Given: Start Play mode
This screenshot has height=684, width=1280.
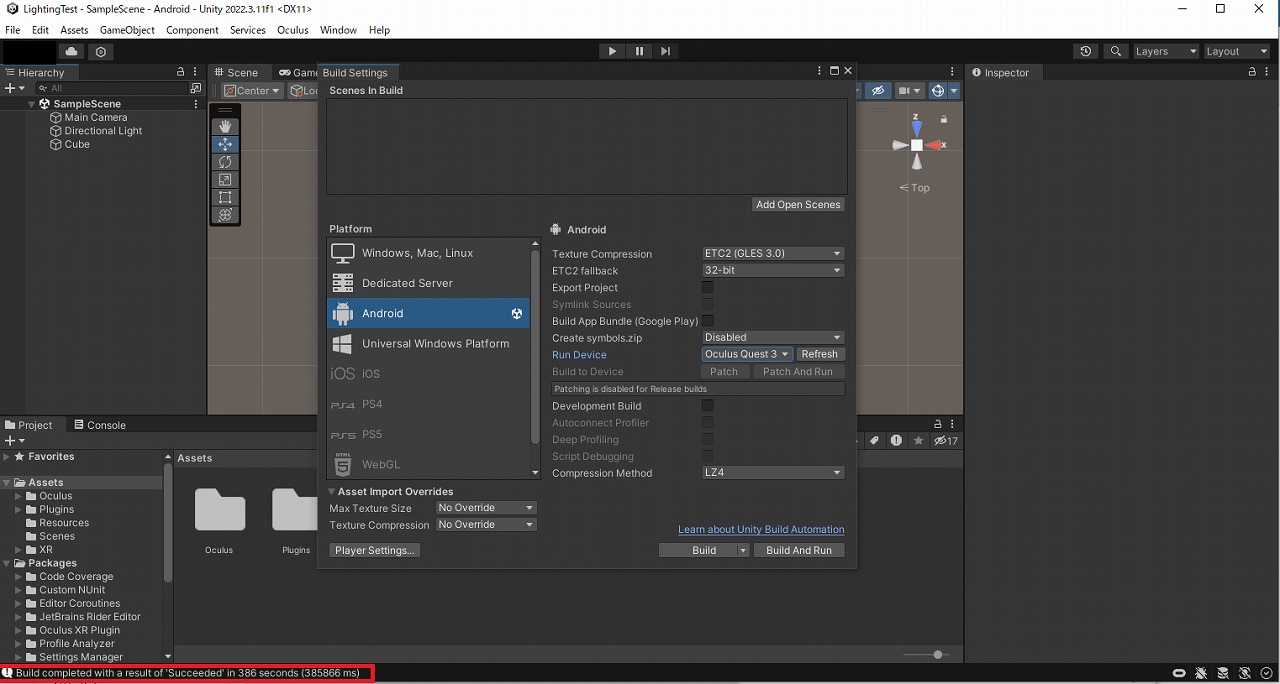Looking at the screenshot, I should [x=613, y=51].
